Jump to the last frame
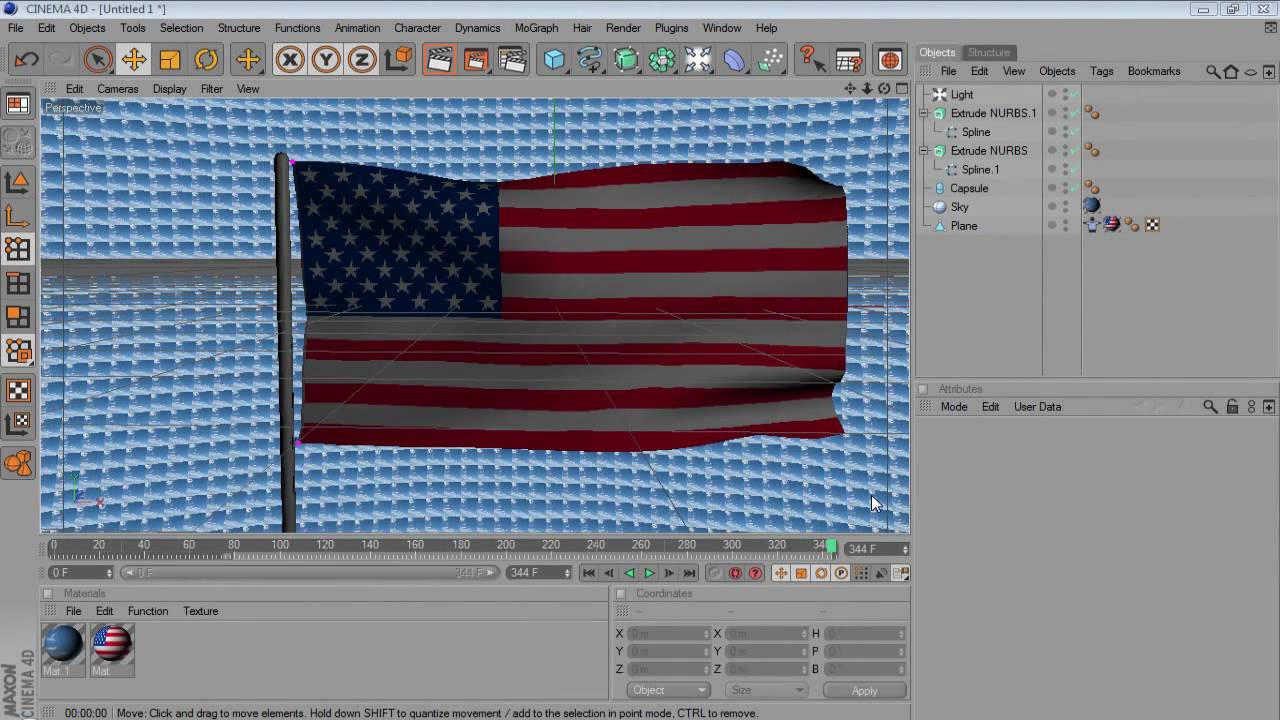Image resolution: width=1280 pixels, height=720 pixels. [690, 573]
